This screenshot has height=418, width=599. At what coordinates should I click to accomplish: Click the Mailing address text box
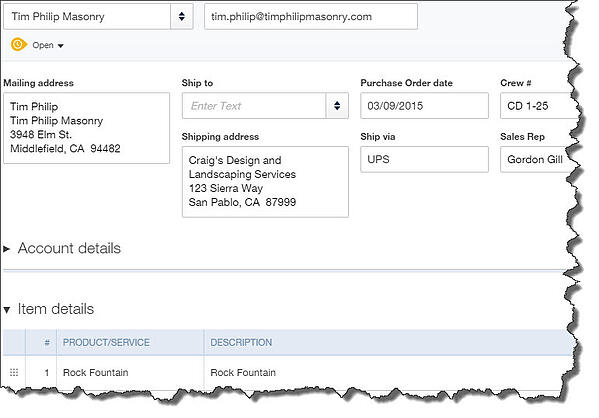coord(86,128)
